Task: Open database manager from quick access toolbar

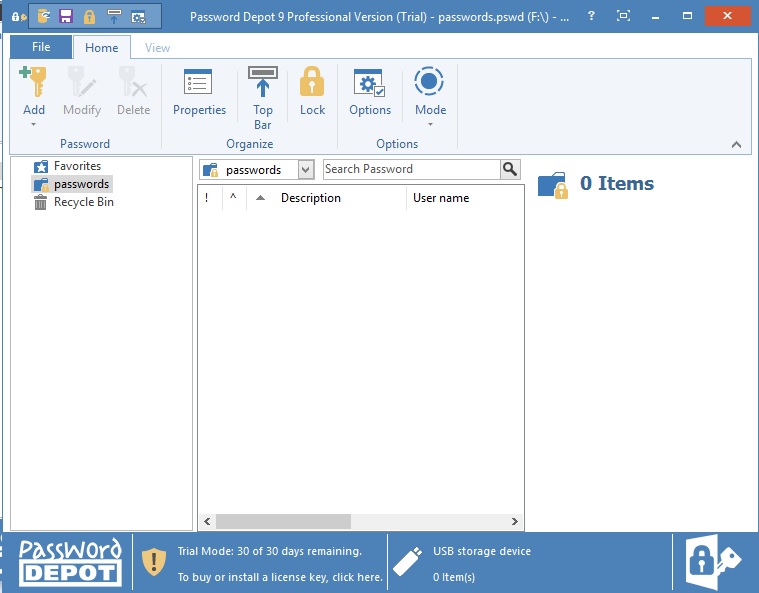Action: click(x=44, y=17)
